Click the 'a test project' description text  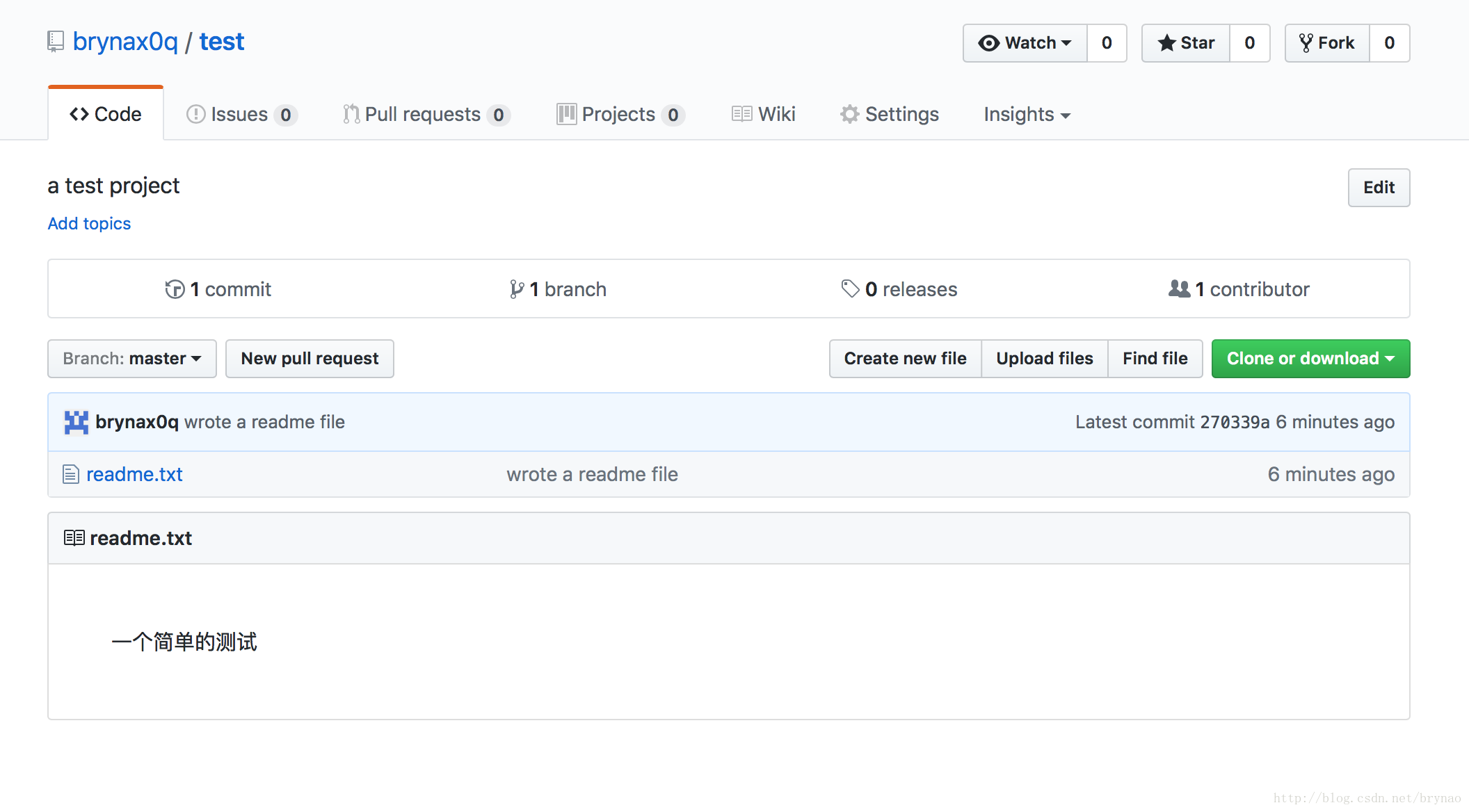tap(113, 186)
